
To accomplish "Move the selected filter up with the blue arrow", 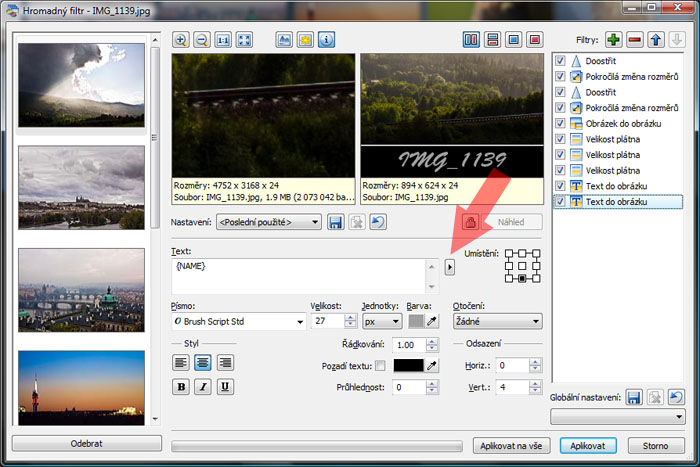I will coord(656,40).
